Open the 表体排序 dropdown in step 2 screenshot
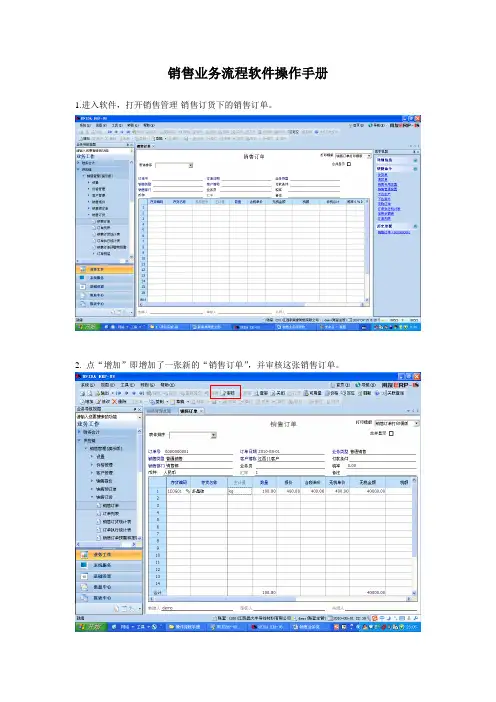 coord(214,435)
